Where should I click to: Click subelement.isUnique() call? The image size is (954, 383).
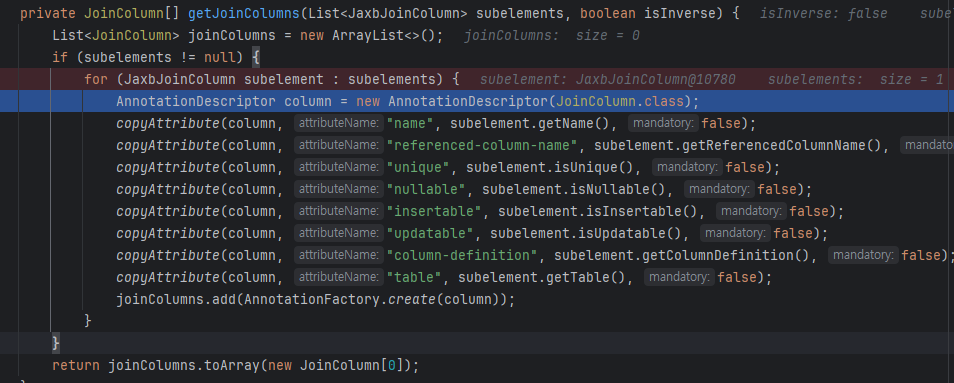(549, 167)
